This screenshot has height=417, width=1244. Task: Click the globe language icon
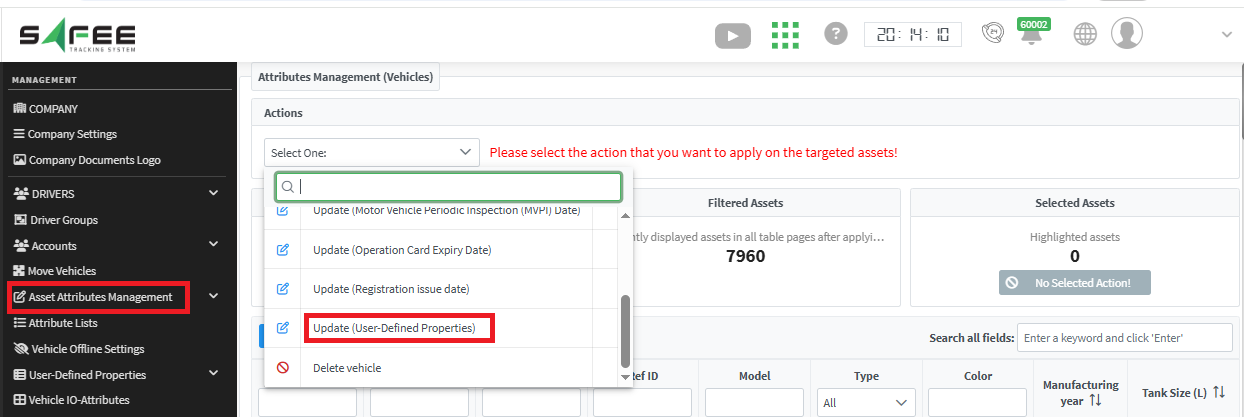click(1085, 34)
